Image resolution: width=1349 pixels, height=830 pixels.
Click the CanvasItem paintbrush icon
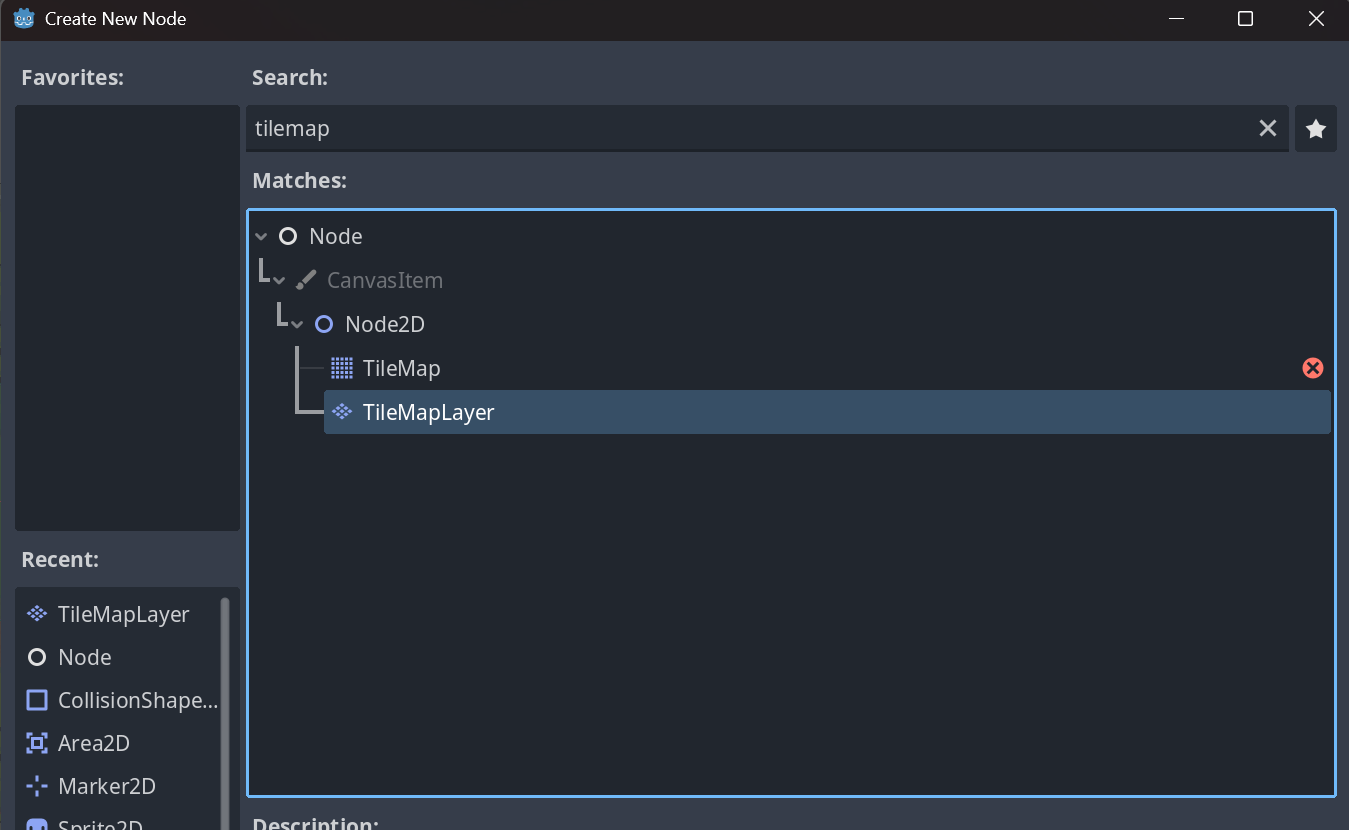click(x=306, y=280)
